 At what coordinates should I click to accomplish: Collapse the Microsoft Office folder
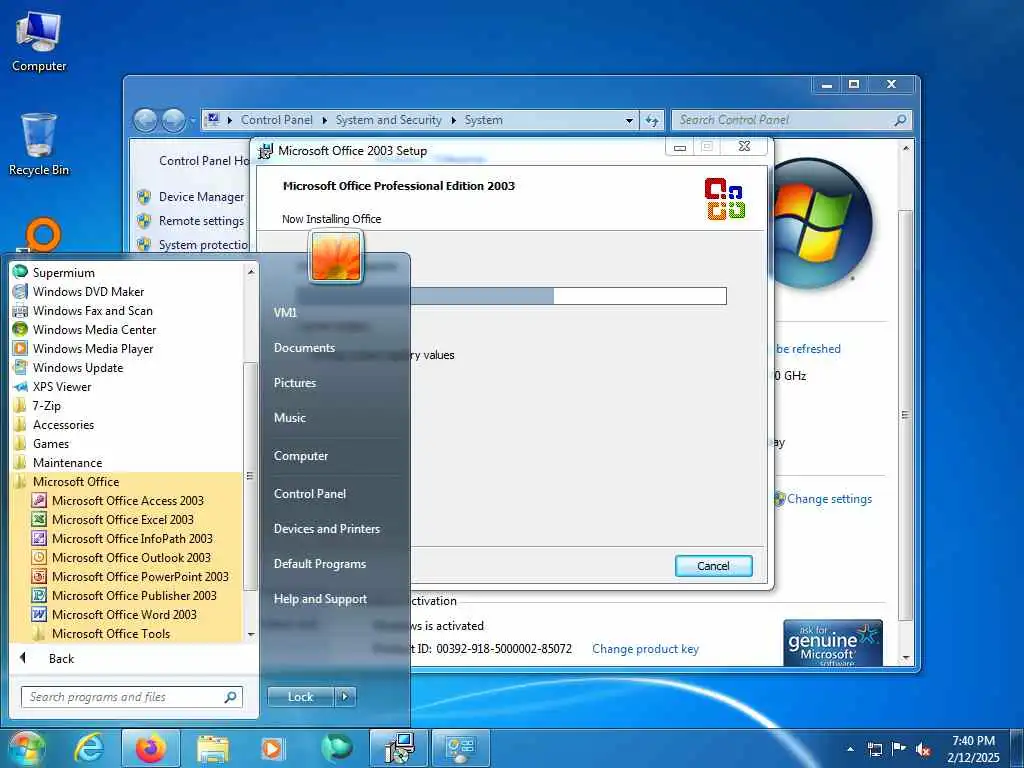[x=76, y=481]
